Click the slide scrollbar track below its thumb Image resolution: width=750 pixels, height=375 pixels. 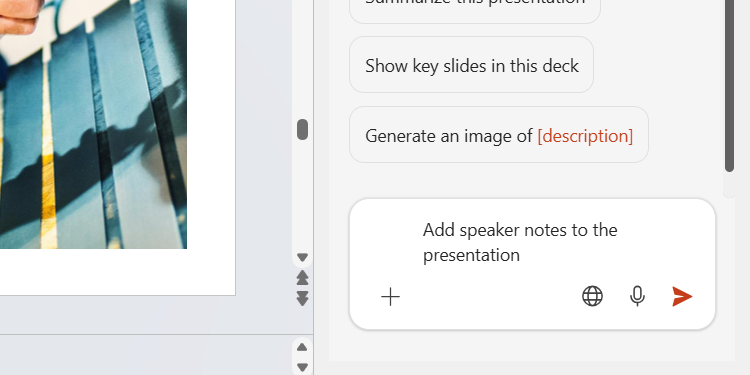[302, 196]
